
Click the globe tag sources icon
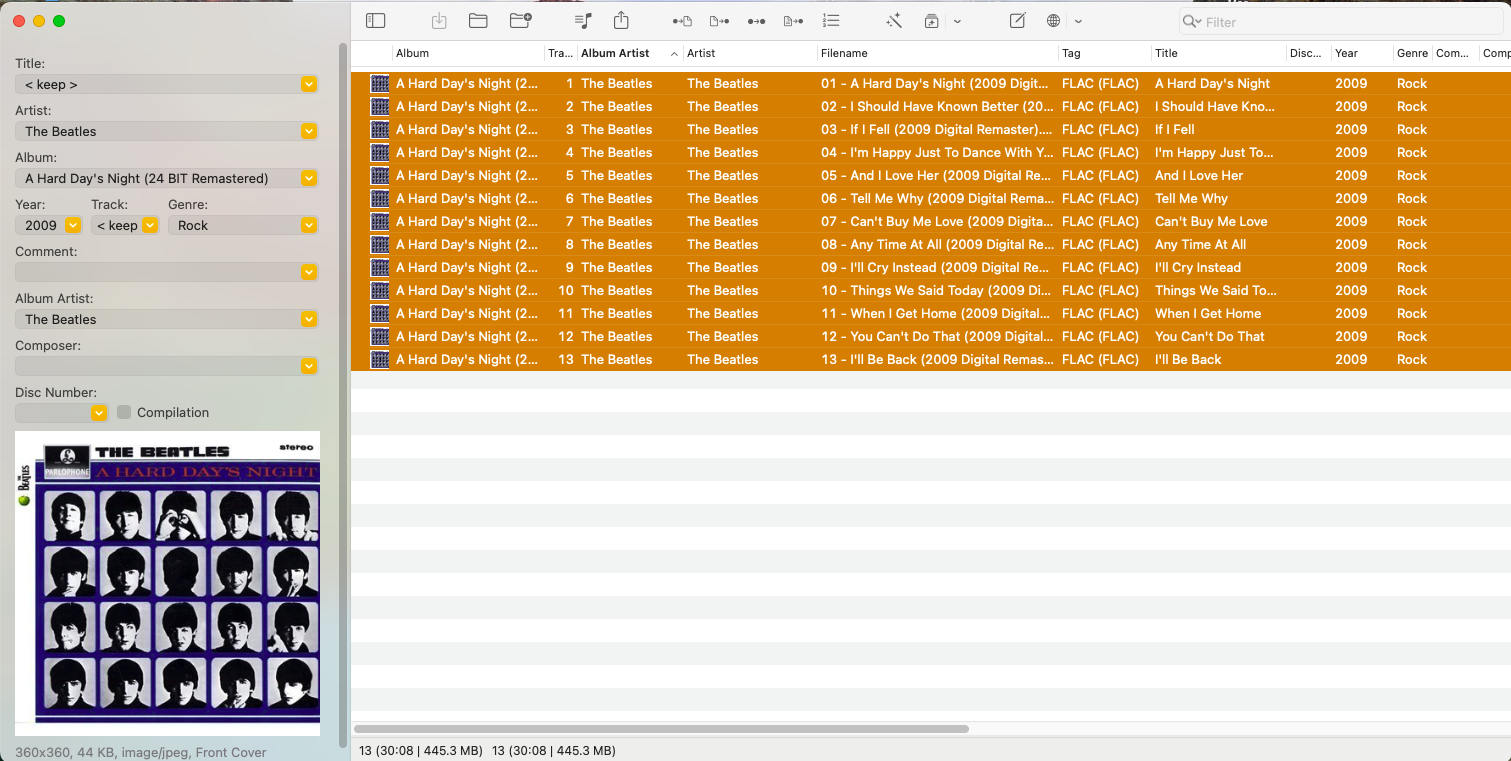(x=1053, y=21)
